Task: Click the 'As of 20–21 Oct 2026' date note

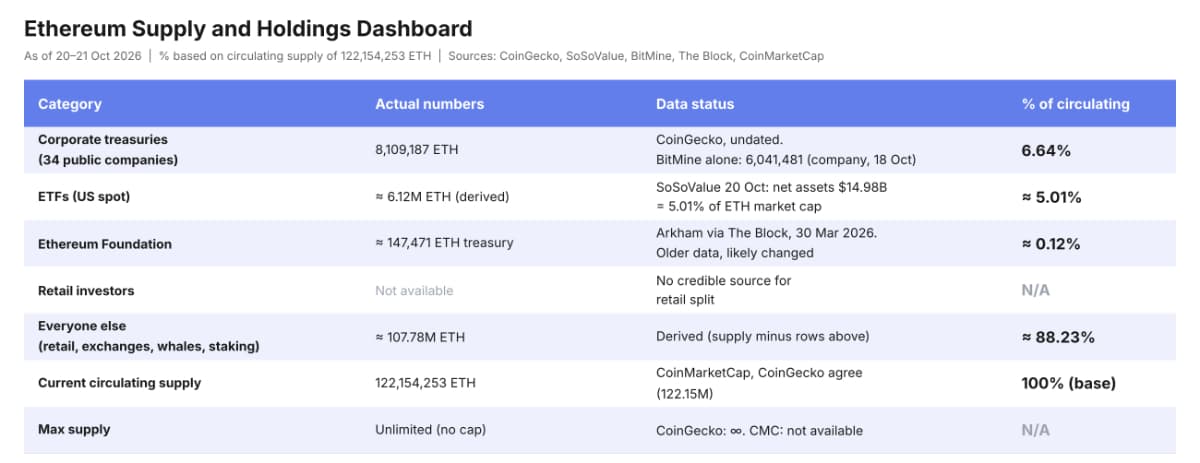Action: pos(83,56)
